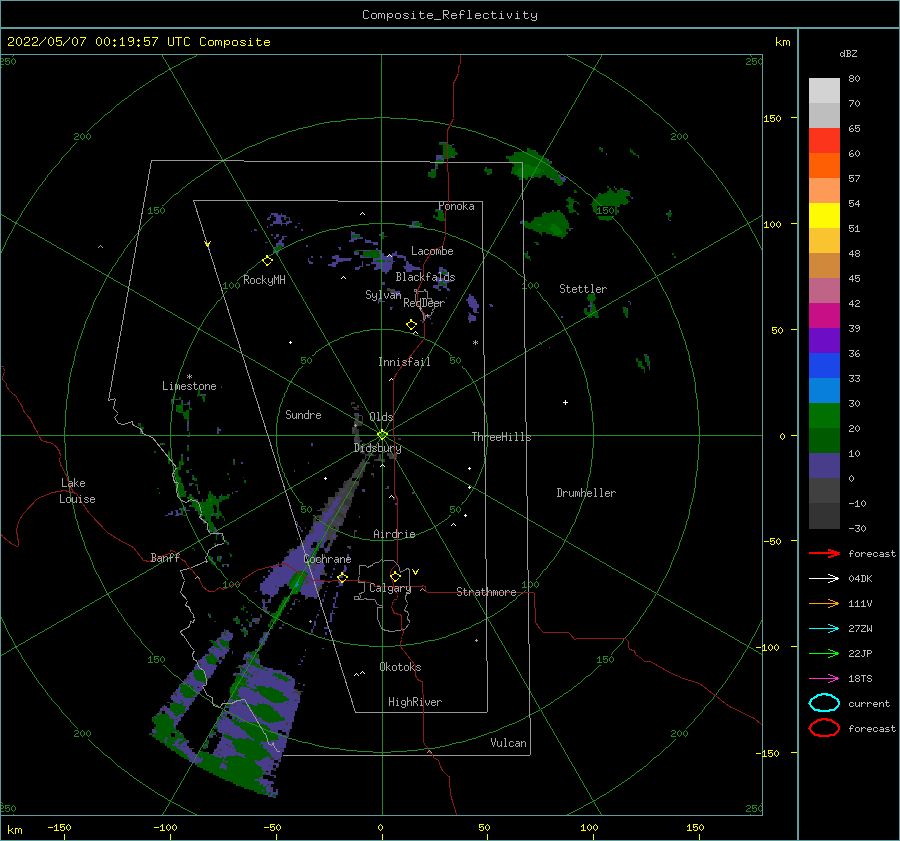900x841 pixels.
Task: Click the bright yellow 54 dBZ swatch
Action: click(824, 215)
